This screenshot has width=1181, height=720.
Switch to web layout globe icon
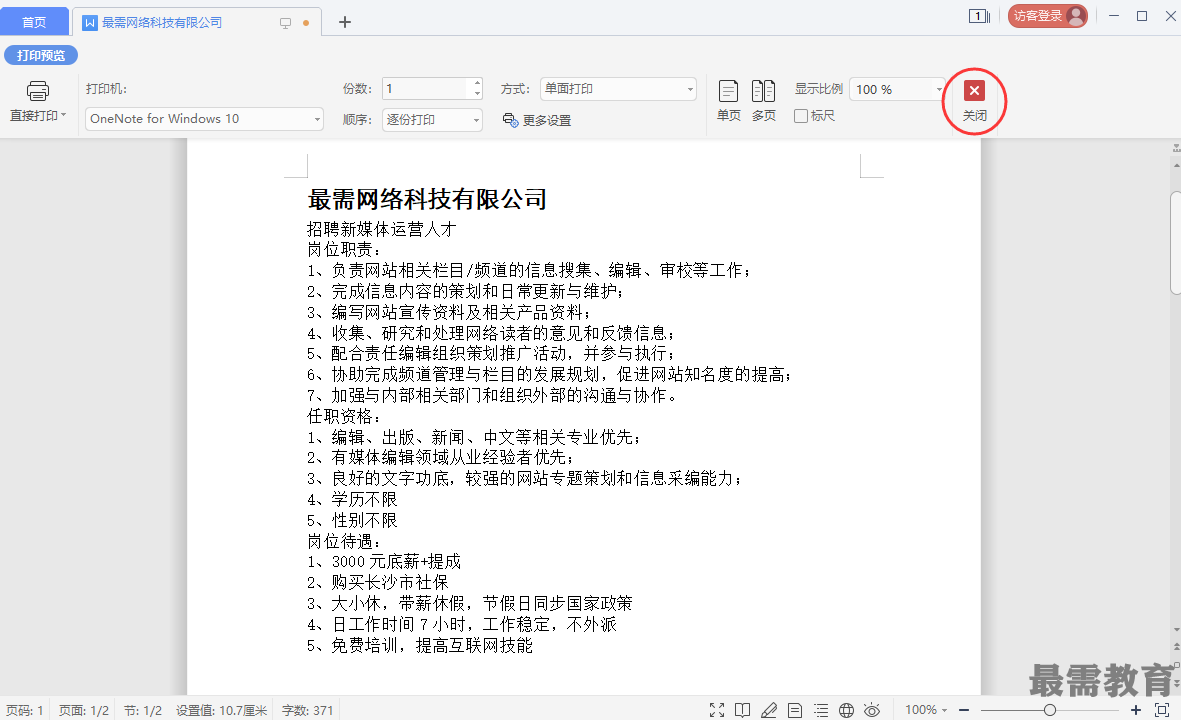tap(847, 710)
